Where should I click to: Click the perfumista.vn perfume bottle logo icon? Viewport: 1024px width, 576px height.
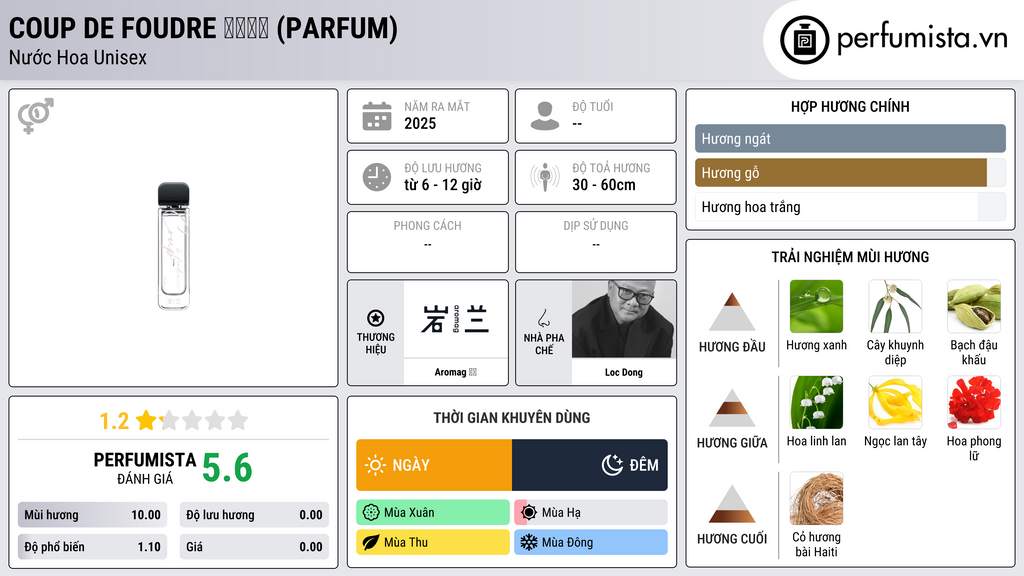[x=804, y=40]
